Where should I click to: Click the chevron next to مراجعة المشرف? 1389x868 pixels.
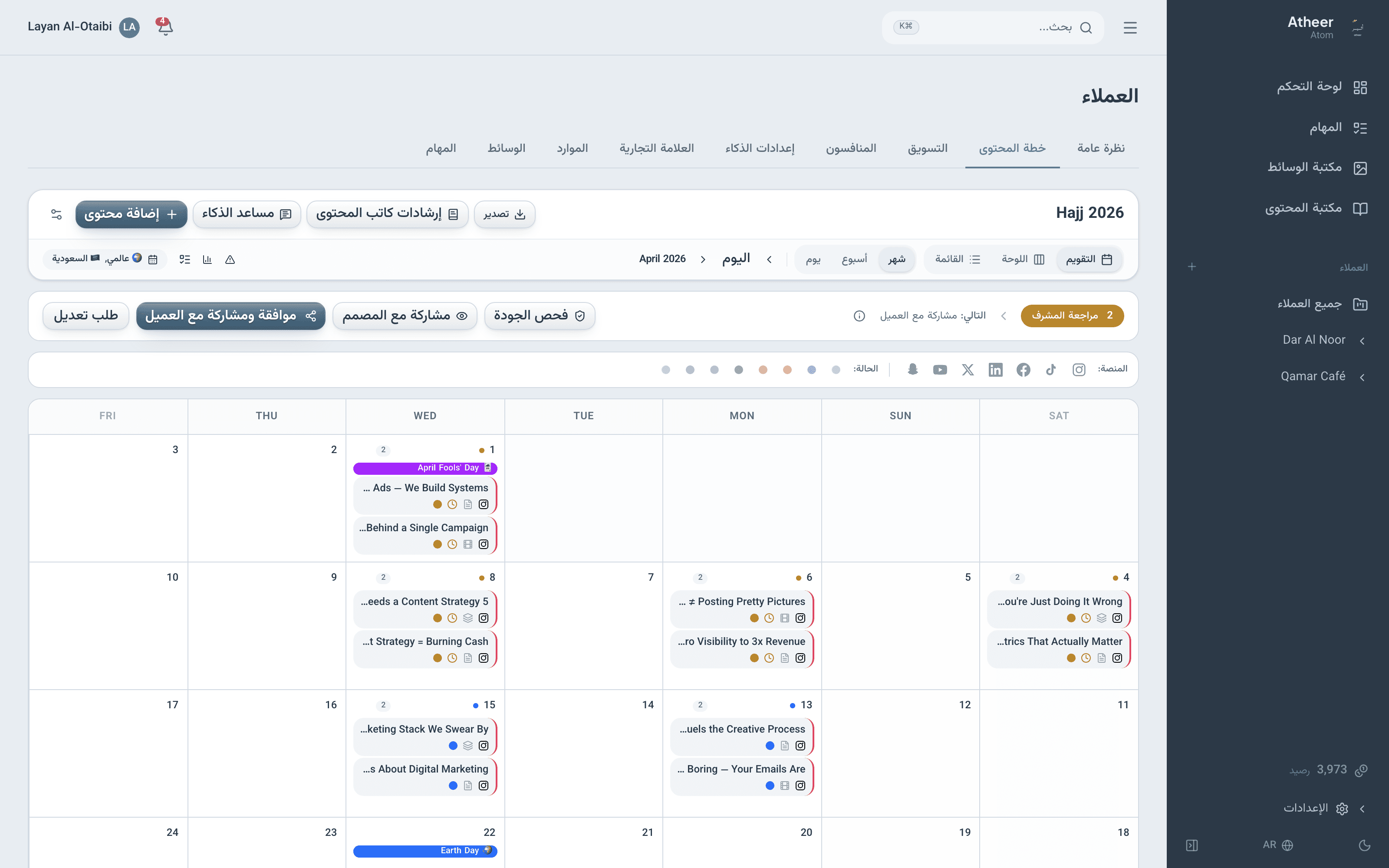[x=1003, y=316]
